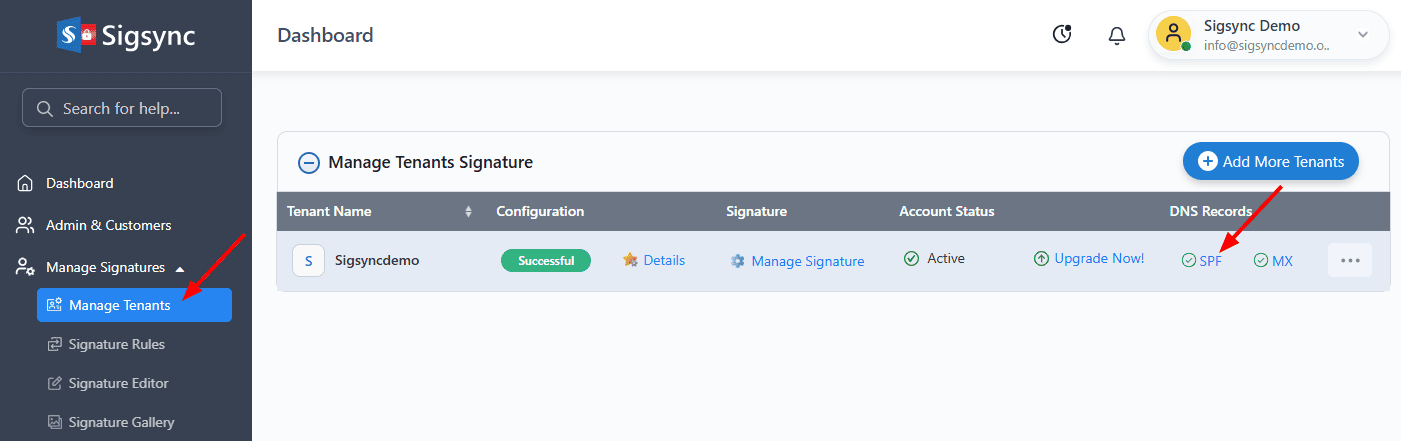Open the notifications bell icon

click(1117, 36)
